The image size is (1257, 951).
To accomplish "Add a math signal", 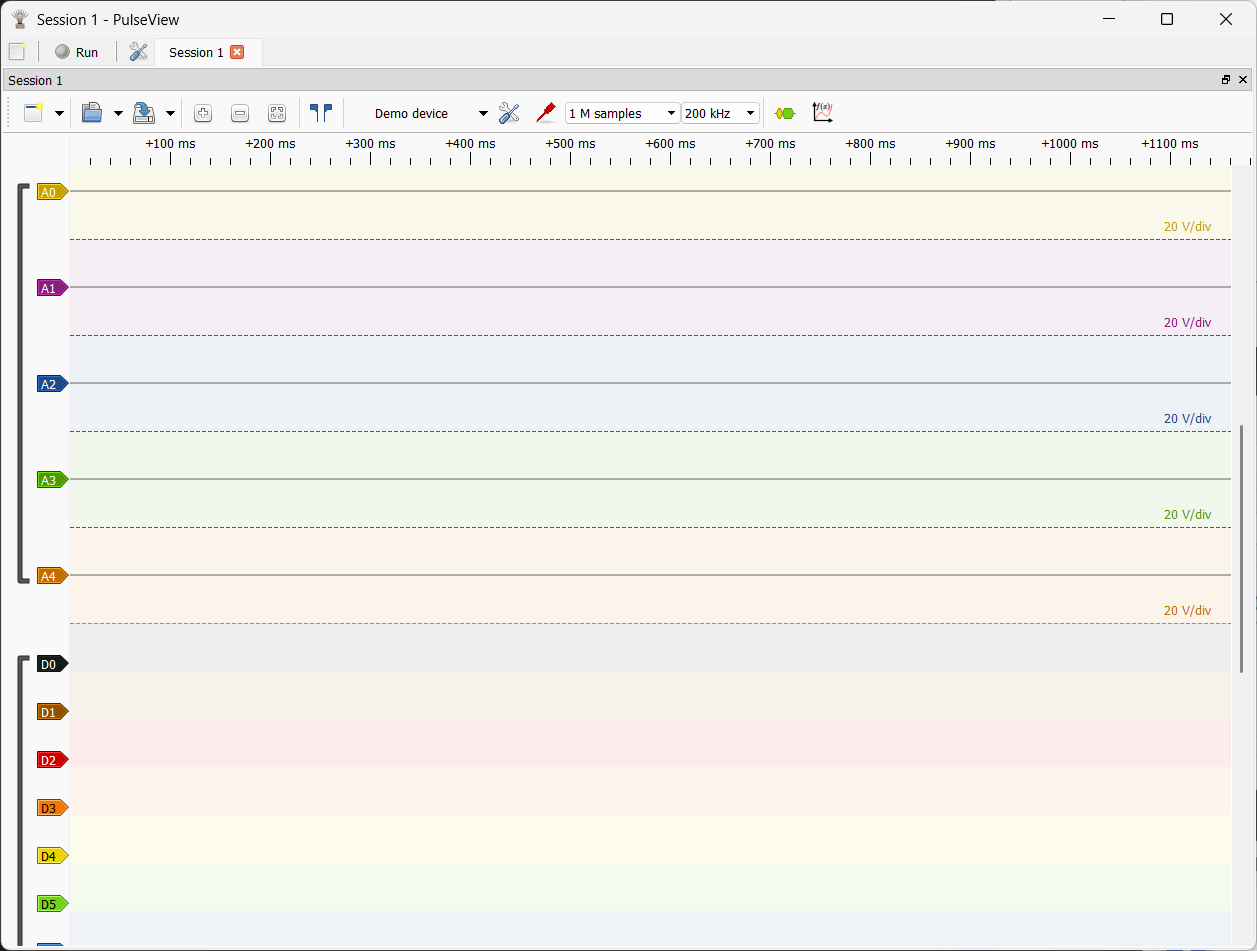I will click(822, 113).
